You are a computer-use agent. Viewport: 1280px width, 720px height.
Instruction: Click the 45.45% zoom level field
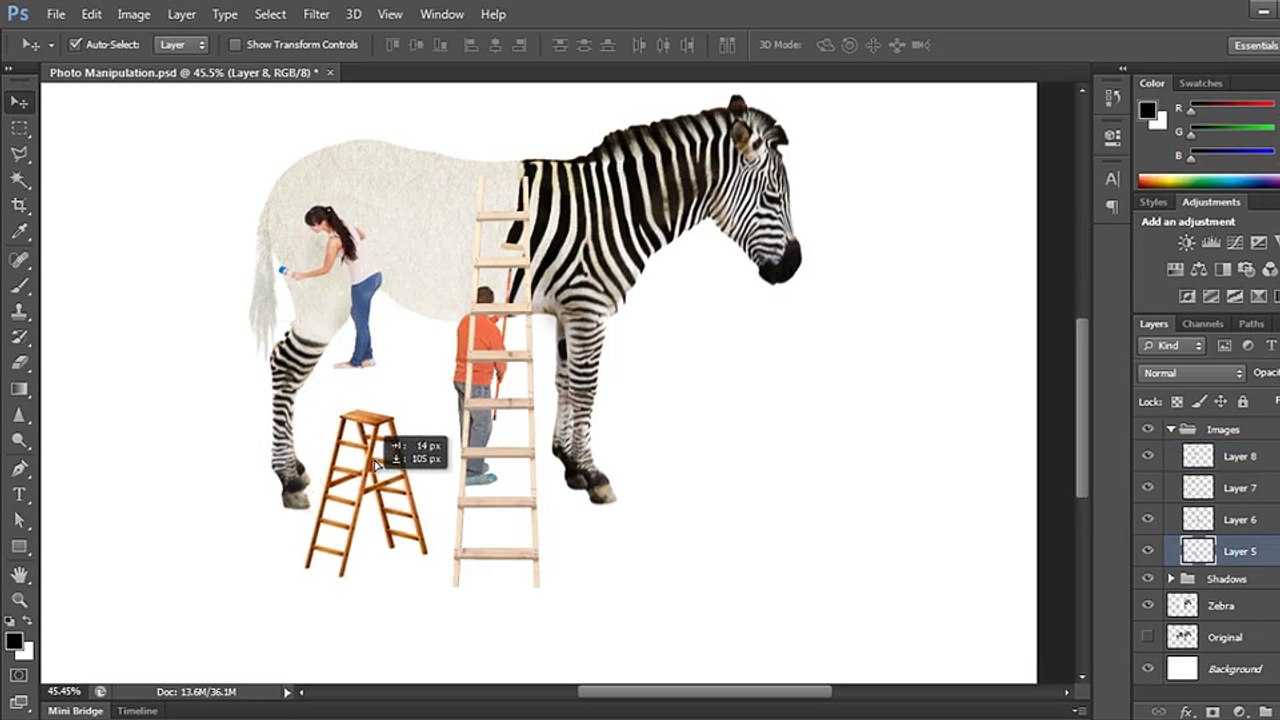coord(66,691)
